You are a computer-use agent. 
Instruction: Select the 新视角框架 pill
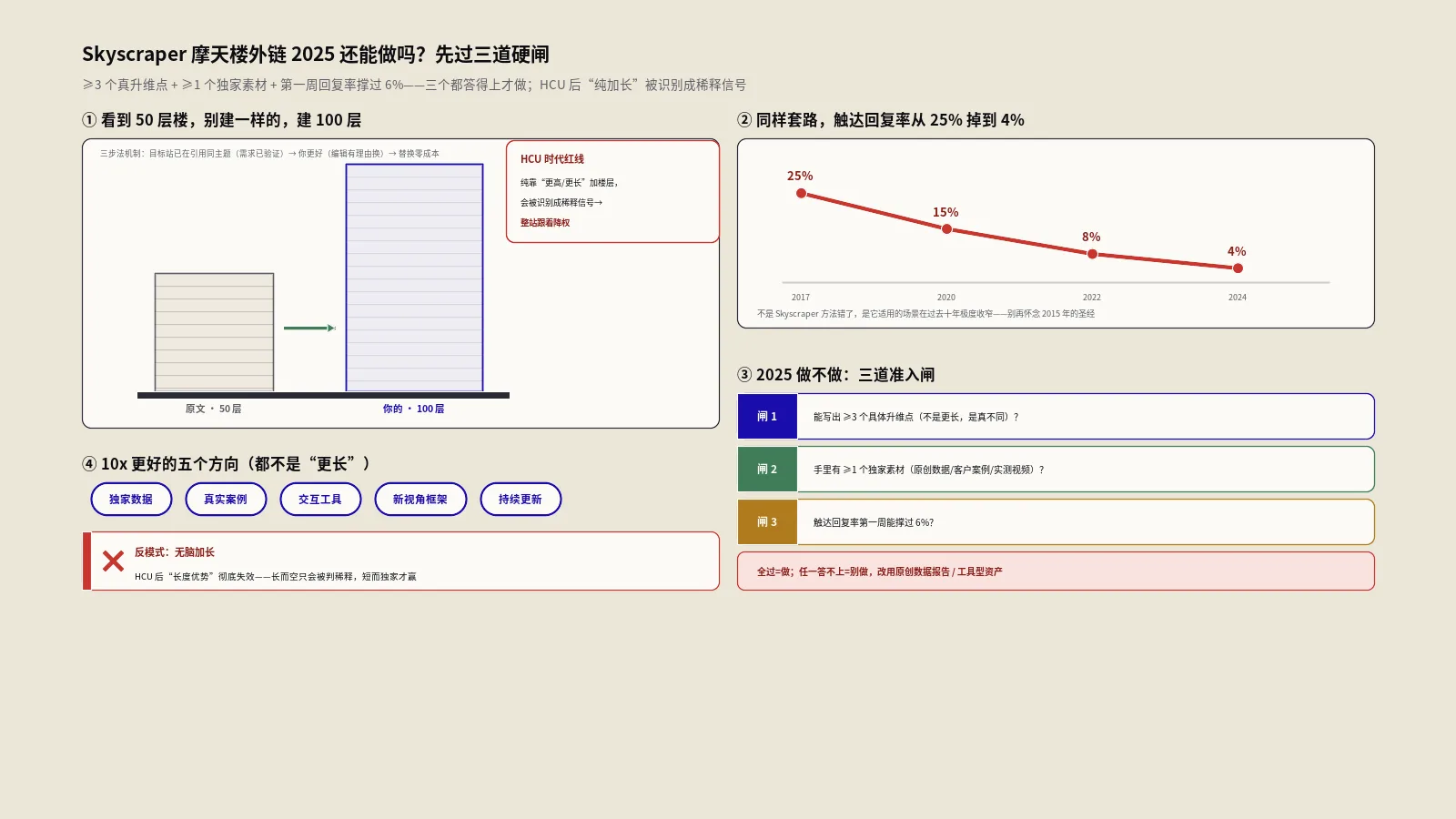(x=420, y=499)
